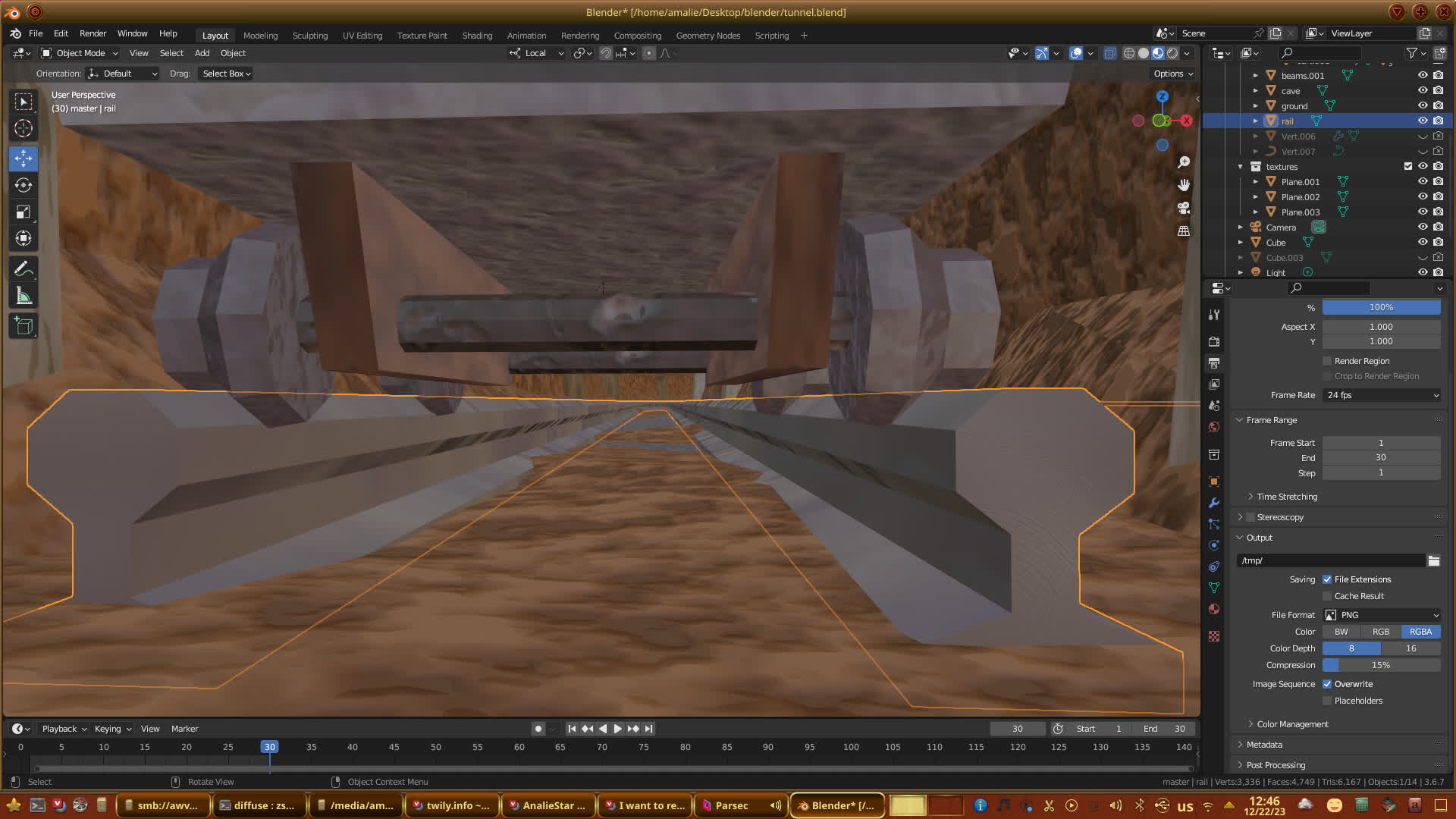Open the Frame Rate dropdown

(1382, 395)
